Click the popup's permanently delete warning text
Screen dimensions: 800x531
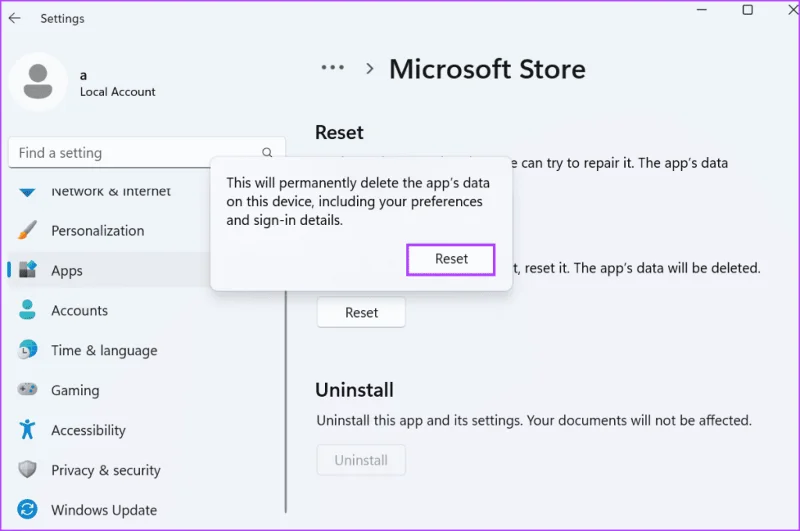(358, 201)
